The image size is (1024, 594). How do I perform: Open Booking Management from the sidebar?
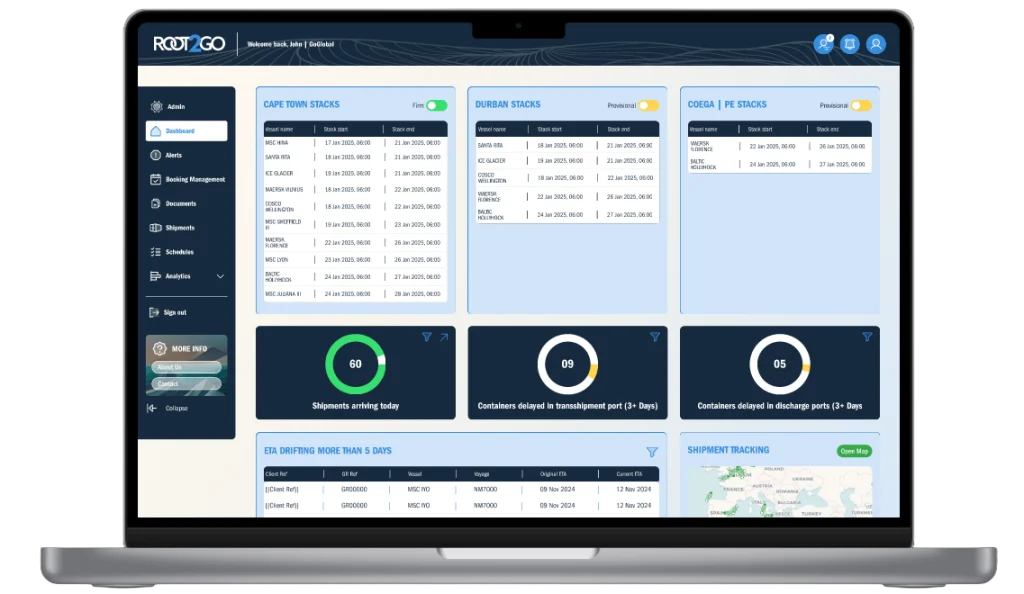187,180
